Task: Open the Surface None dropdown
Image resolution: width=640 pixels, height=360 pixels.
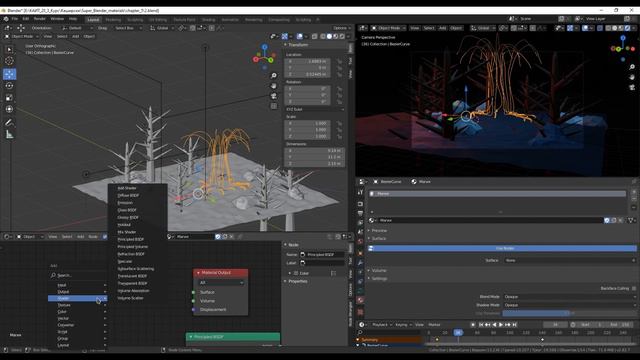Action: (x=569, y=260)
